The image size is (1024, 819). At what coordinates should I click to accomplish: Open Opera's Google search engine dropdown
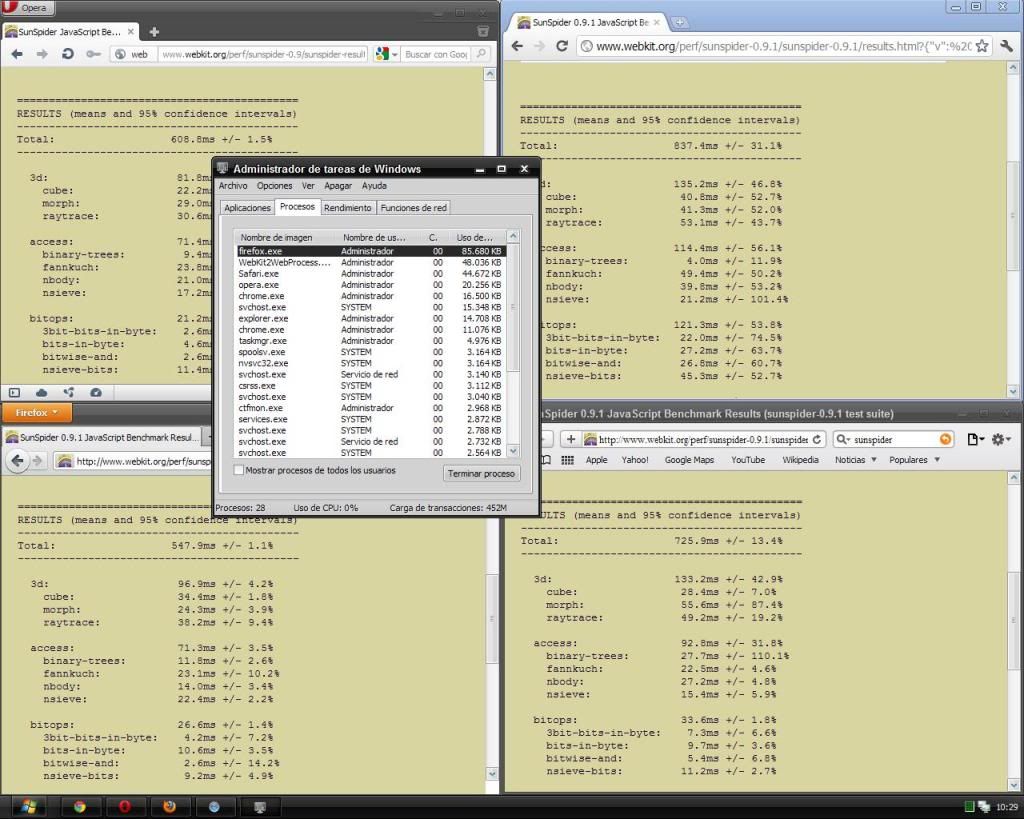point(387,54)
